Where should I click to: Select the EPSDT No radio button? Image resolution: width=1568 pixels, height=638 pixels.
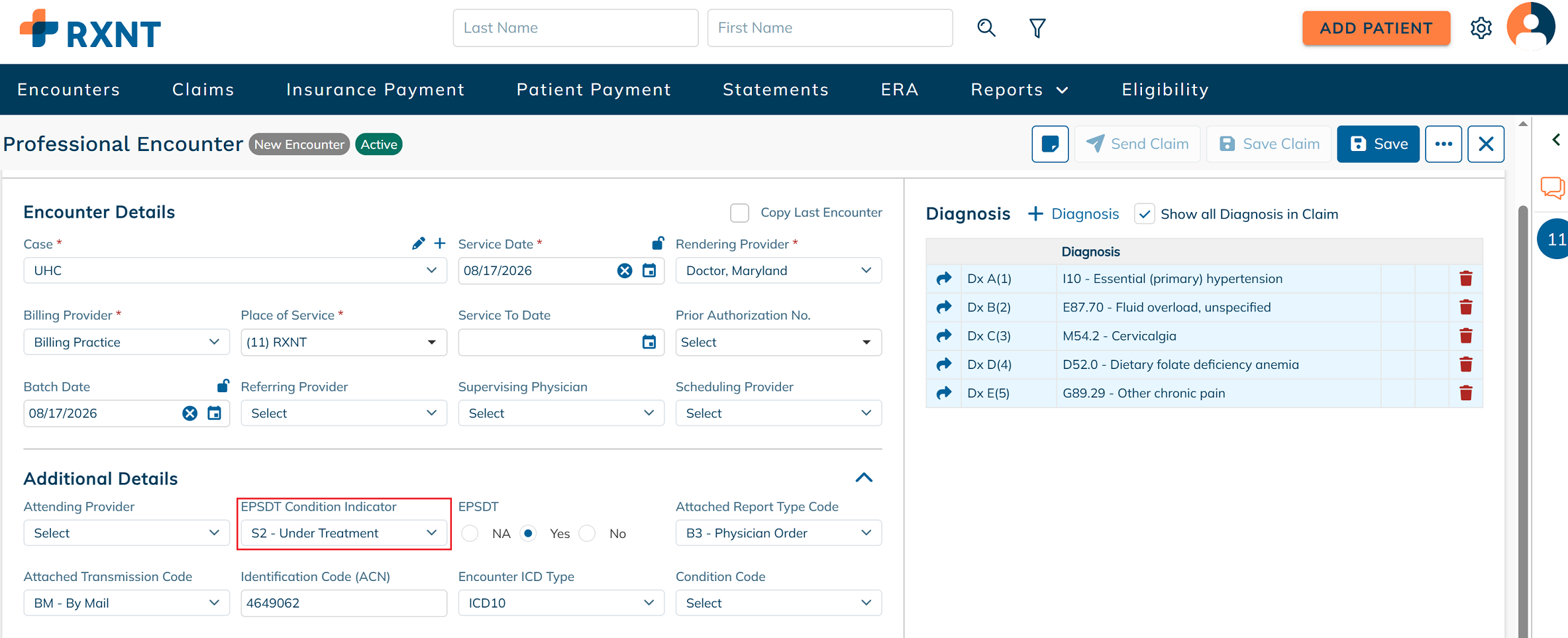coord(588,533)
